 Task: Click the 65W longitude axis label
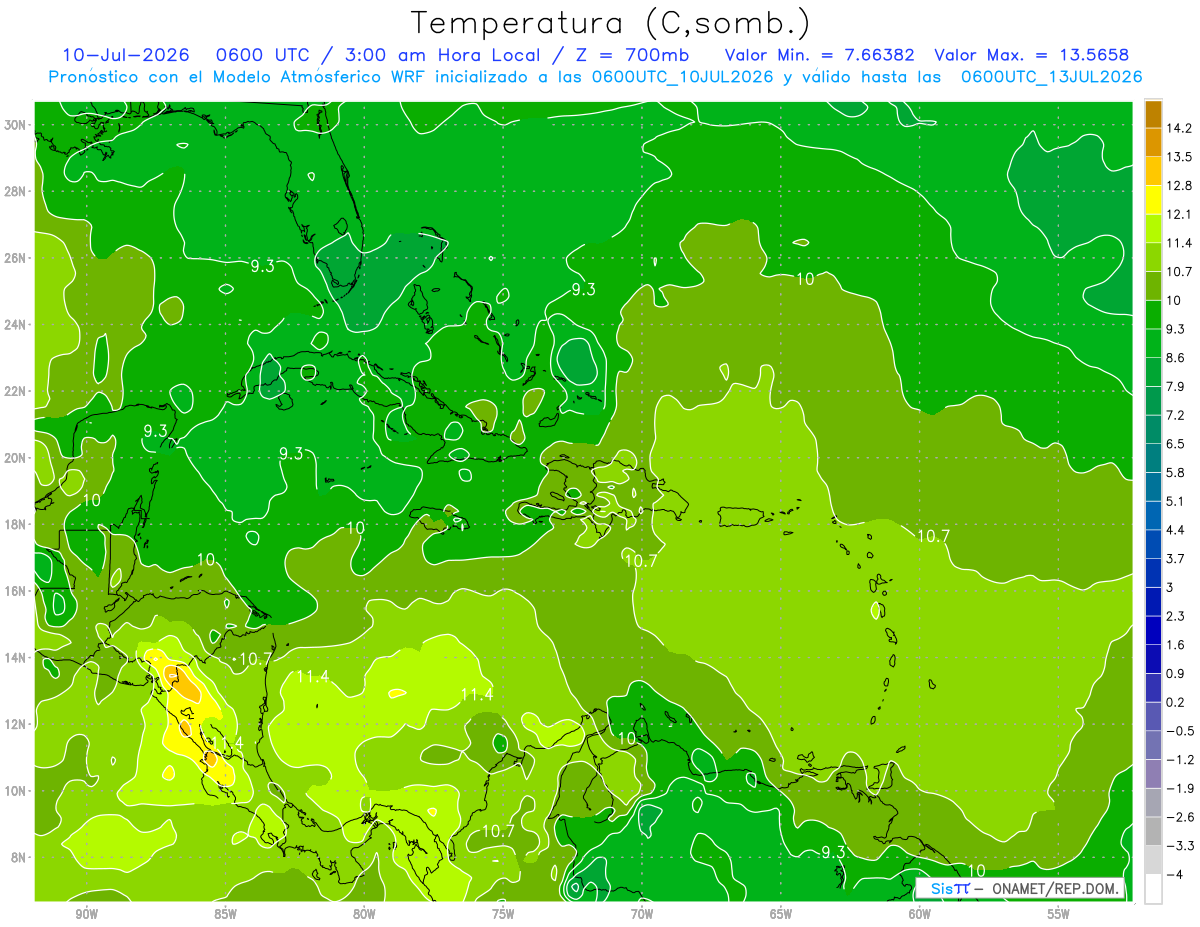coord(781,914)
